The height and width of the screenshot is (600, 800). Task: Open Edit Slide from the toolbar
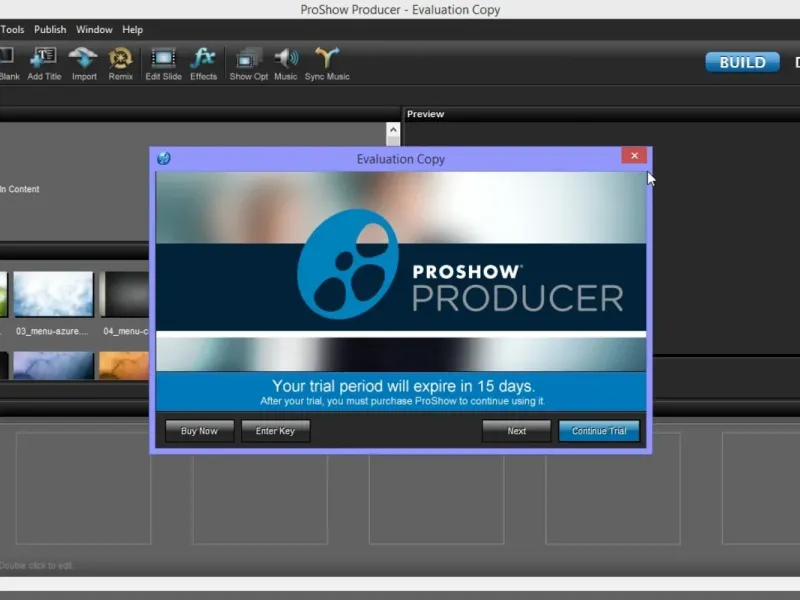[x=163, y=64]
